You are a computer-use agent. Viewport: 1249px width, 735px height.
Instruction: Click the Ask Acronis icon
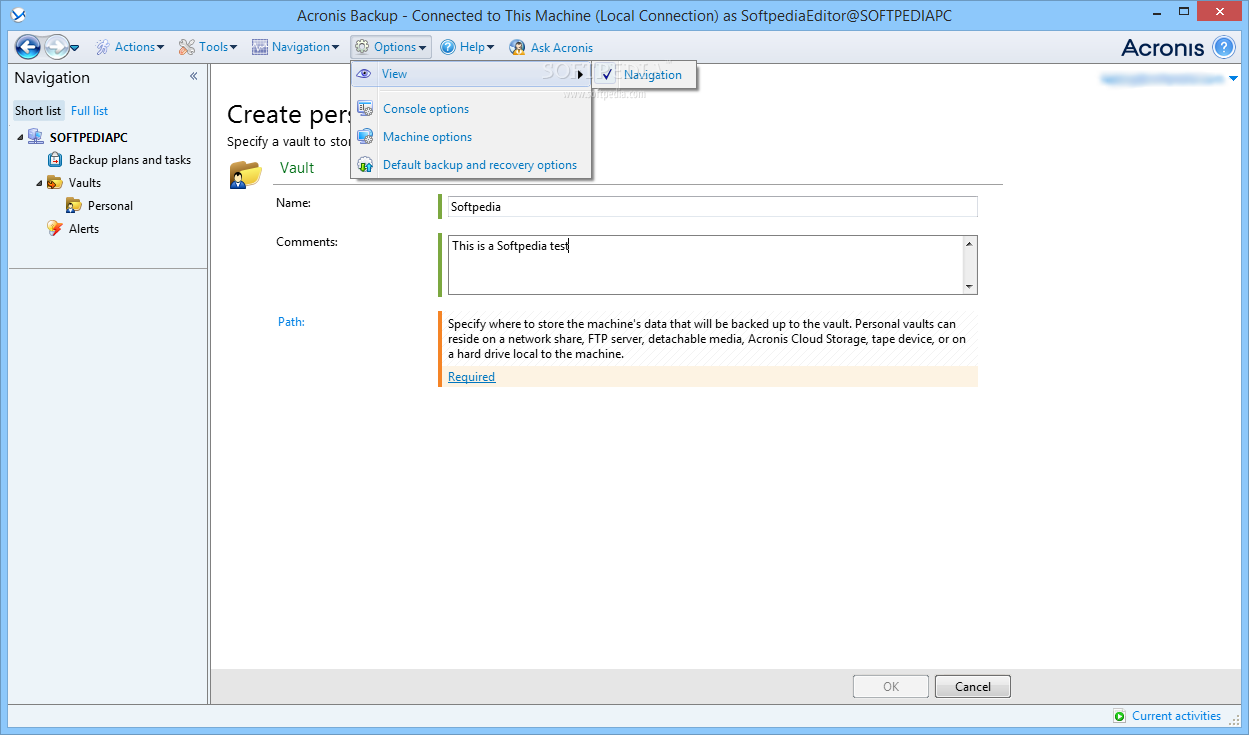(517, 48)
